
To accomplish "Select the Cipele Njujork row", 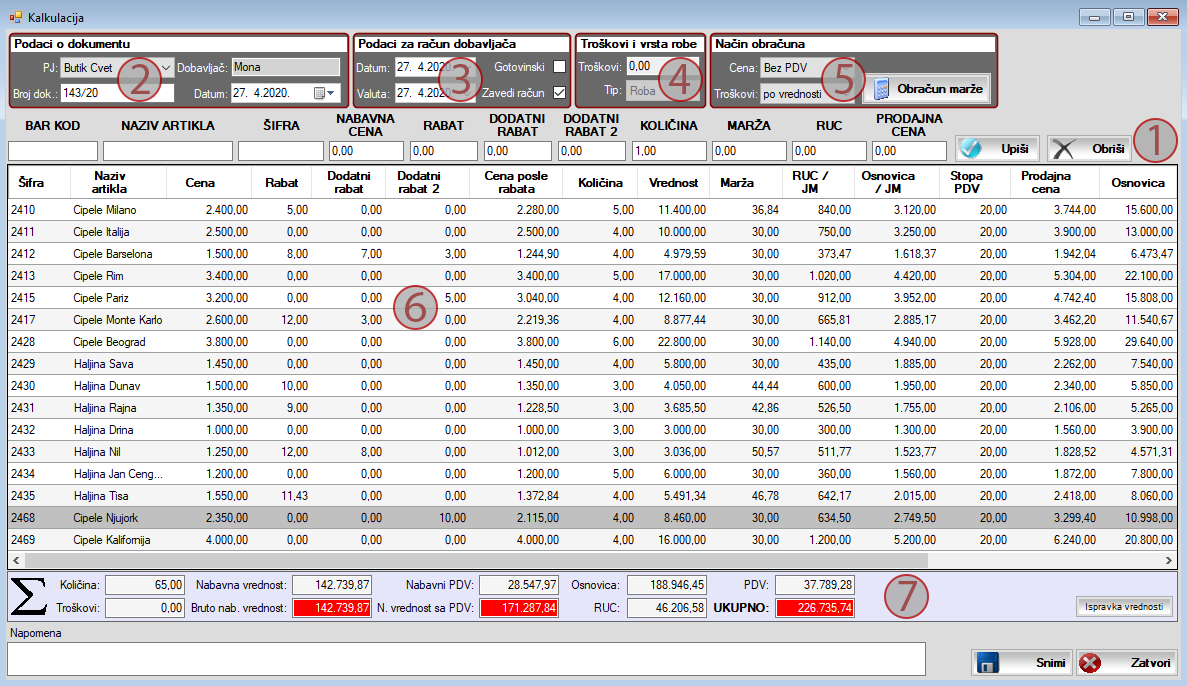I will [x=593, y=518].
